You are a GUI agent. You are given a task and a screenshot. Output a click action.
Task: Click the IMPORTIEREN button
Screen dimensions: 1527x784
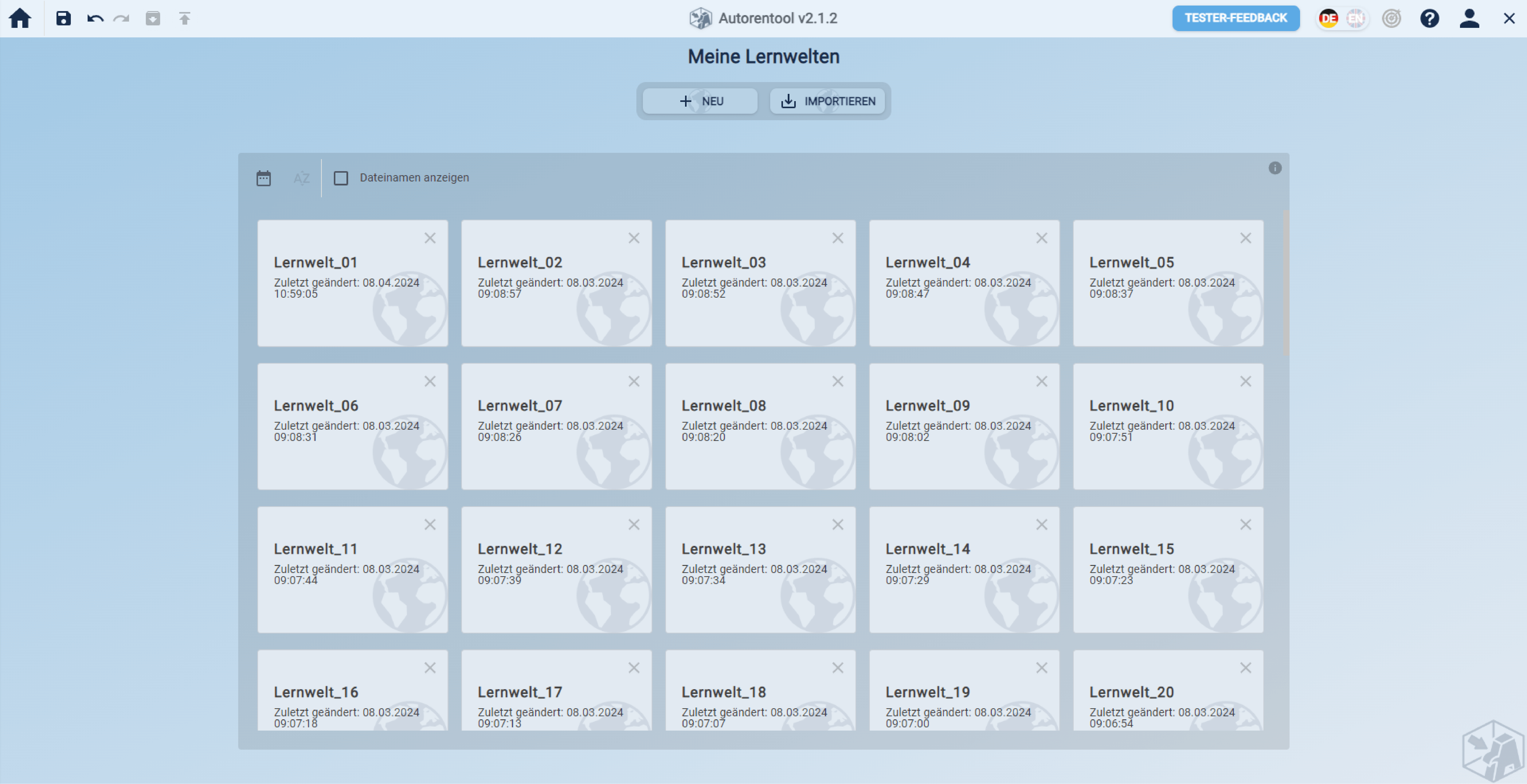click(x=827, y=101)
